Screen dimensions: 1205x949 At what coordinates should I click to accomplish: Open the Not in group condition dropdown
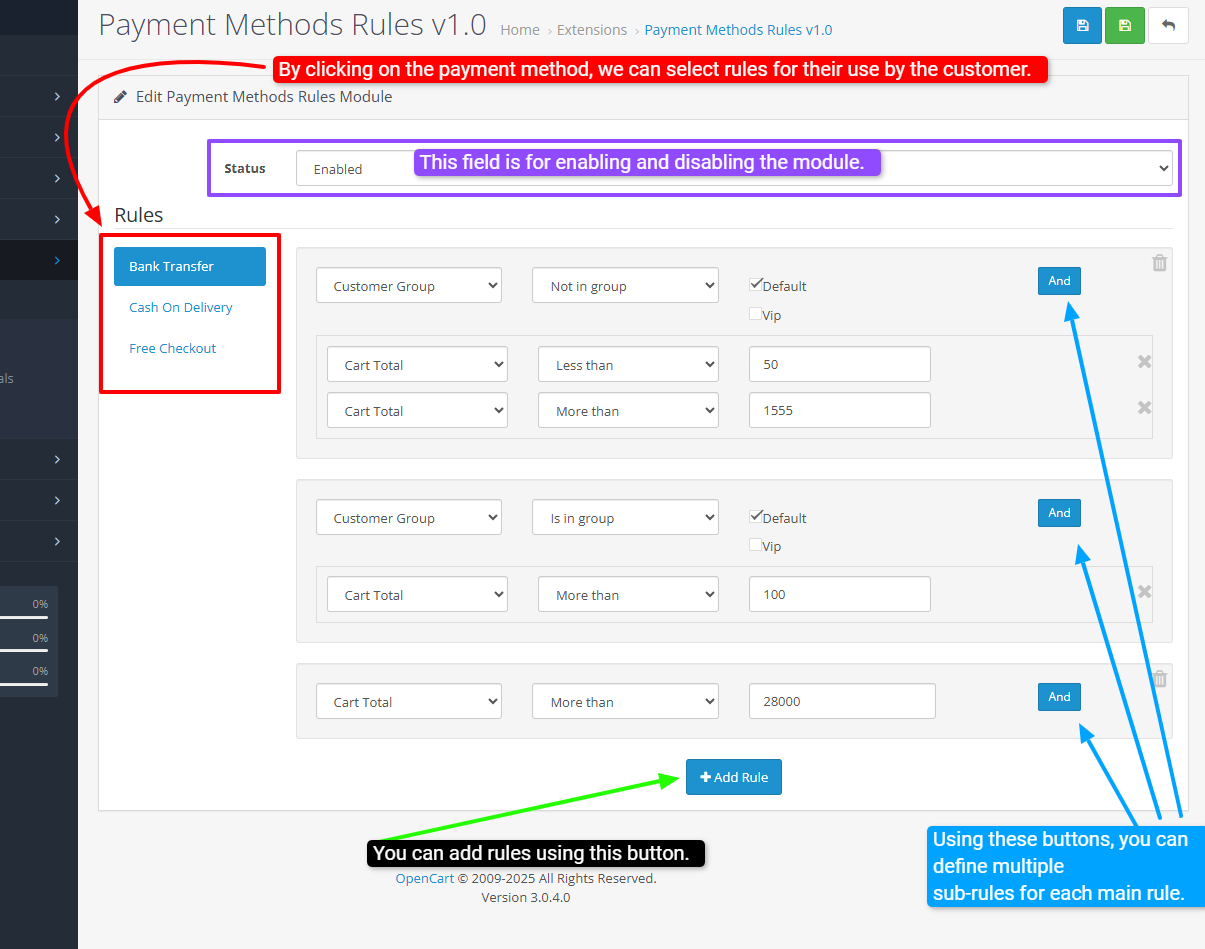click(x=625, y=286)
